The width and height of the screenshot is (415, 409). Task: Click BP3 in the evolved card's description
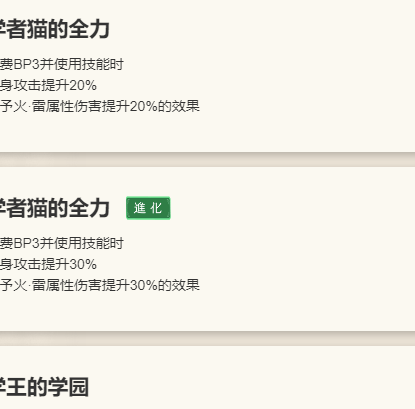26,243
